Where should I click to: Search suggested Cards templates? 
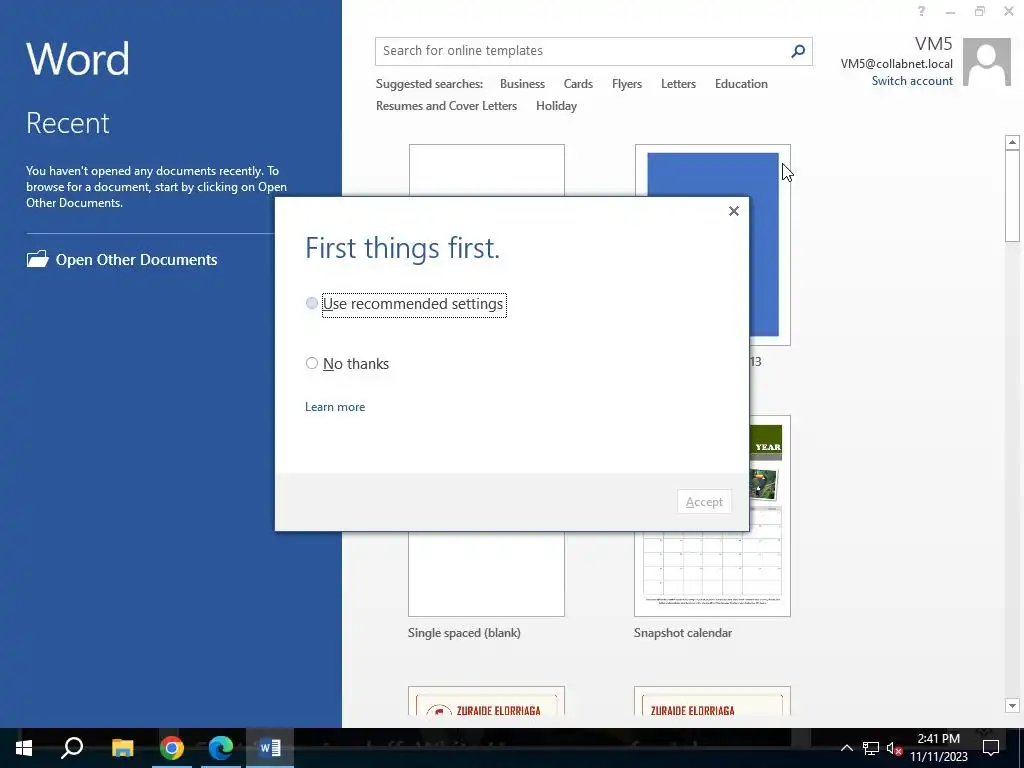tap(578, 84)
